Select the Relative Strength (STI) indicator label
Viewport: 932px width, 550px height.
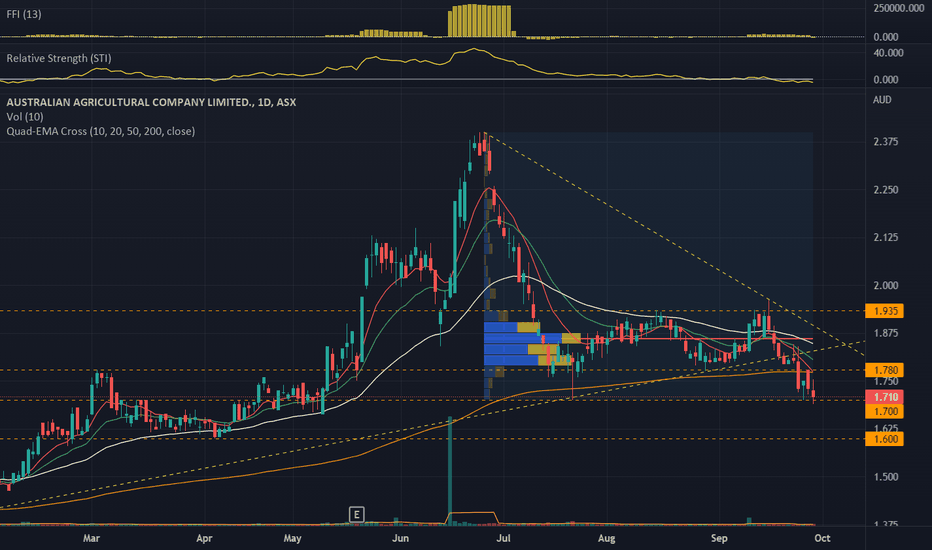pos(59,58)
